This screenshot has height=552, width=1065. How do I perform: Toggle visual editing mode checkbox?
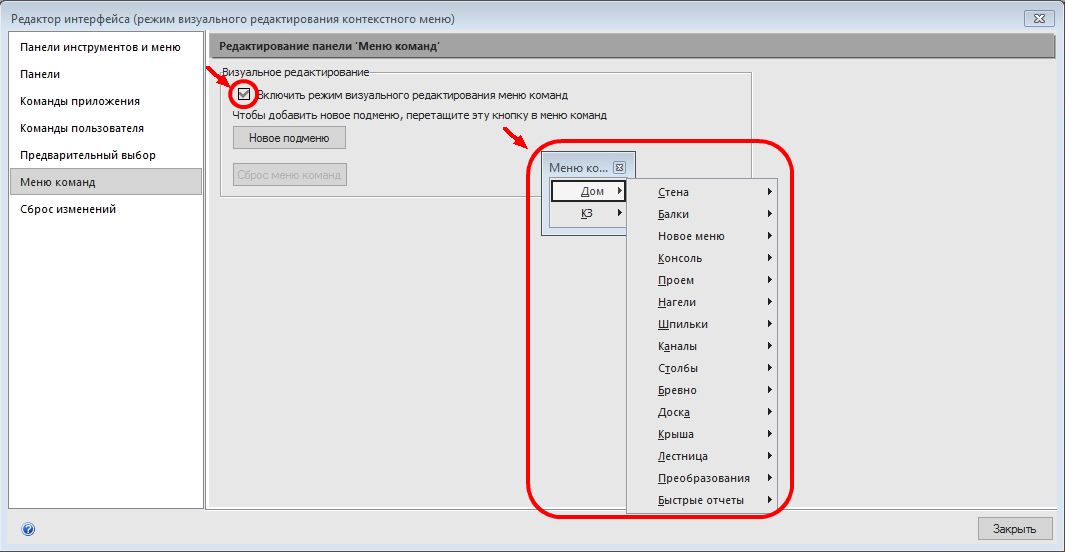[244, 94]
